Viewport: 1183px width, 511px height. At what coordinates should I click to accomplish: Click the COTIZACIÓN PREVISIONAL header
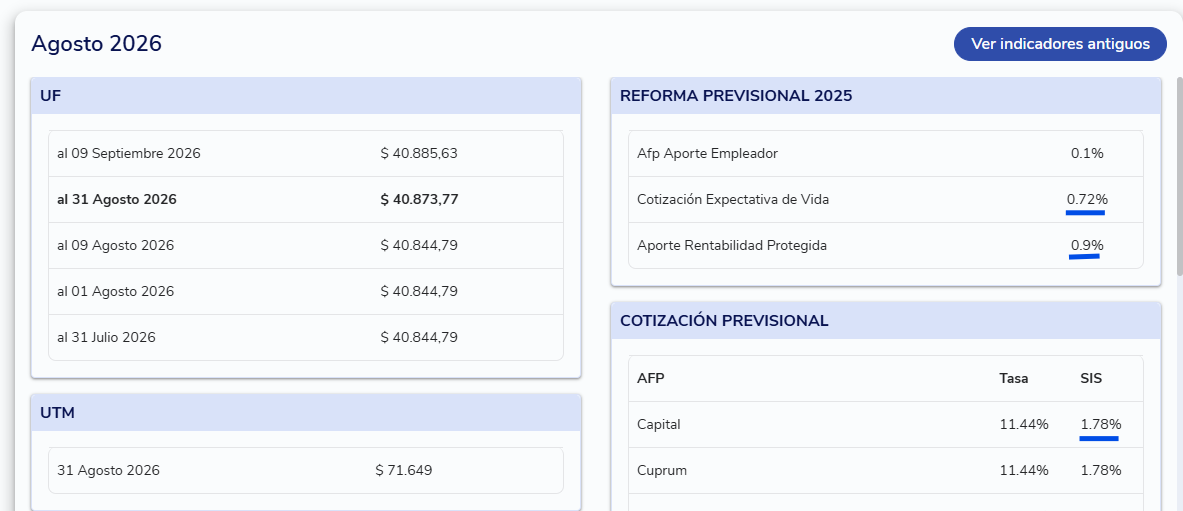[x=886, y=321]
